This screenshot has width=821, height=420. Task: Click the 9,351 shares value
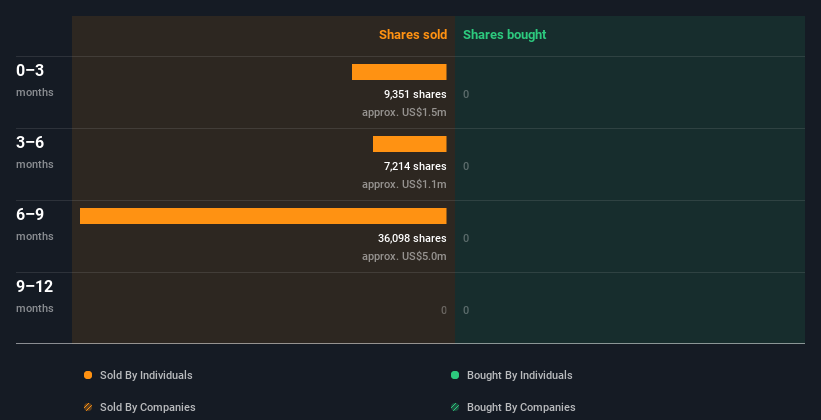click(x=415, y=94)
